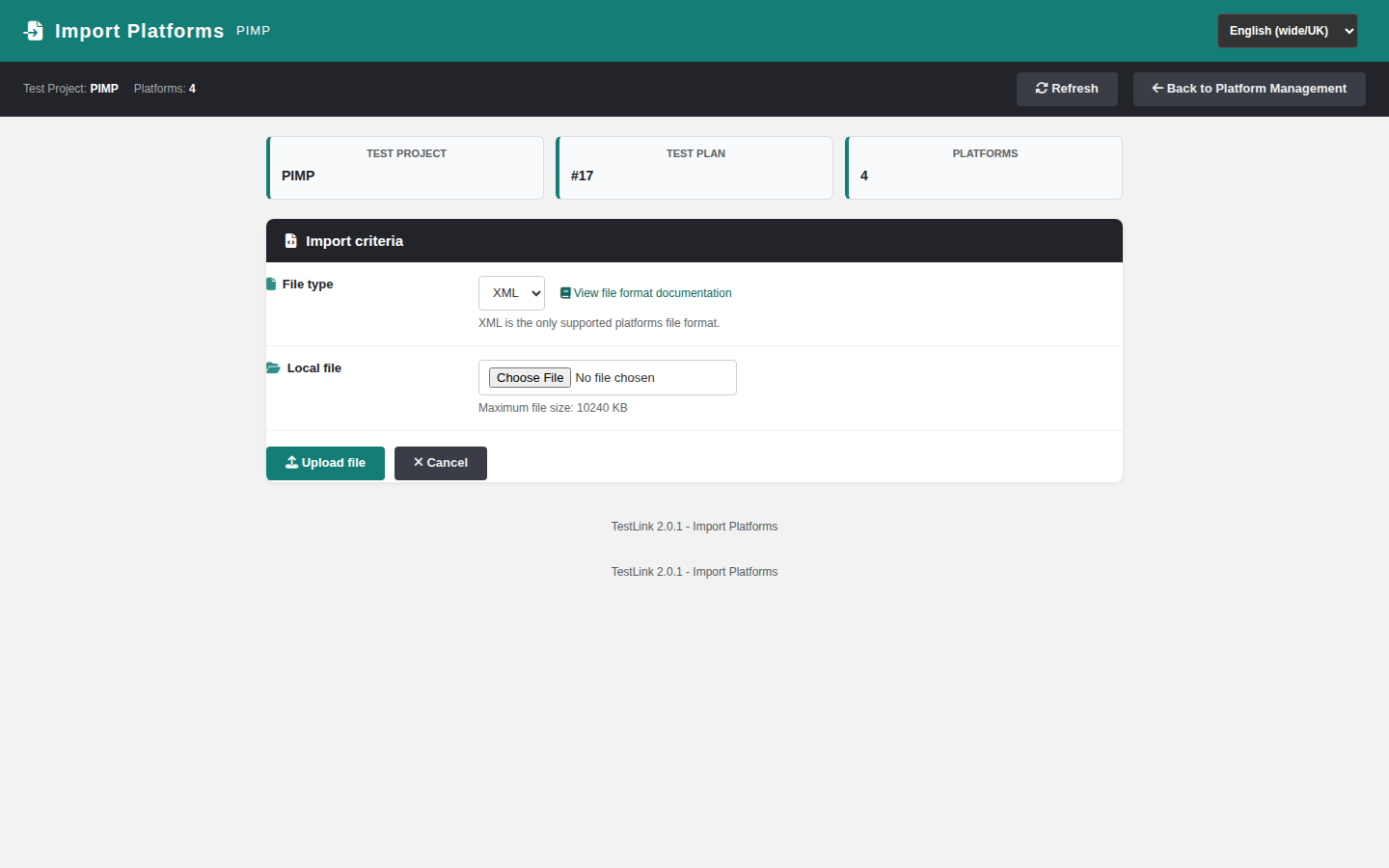Click the Refresh button
The image size is (1389, 868).
[1067, 89]
